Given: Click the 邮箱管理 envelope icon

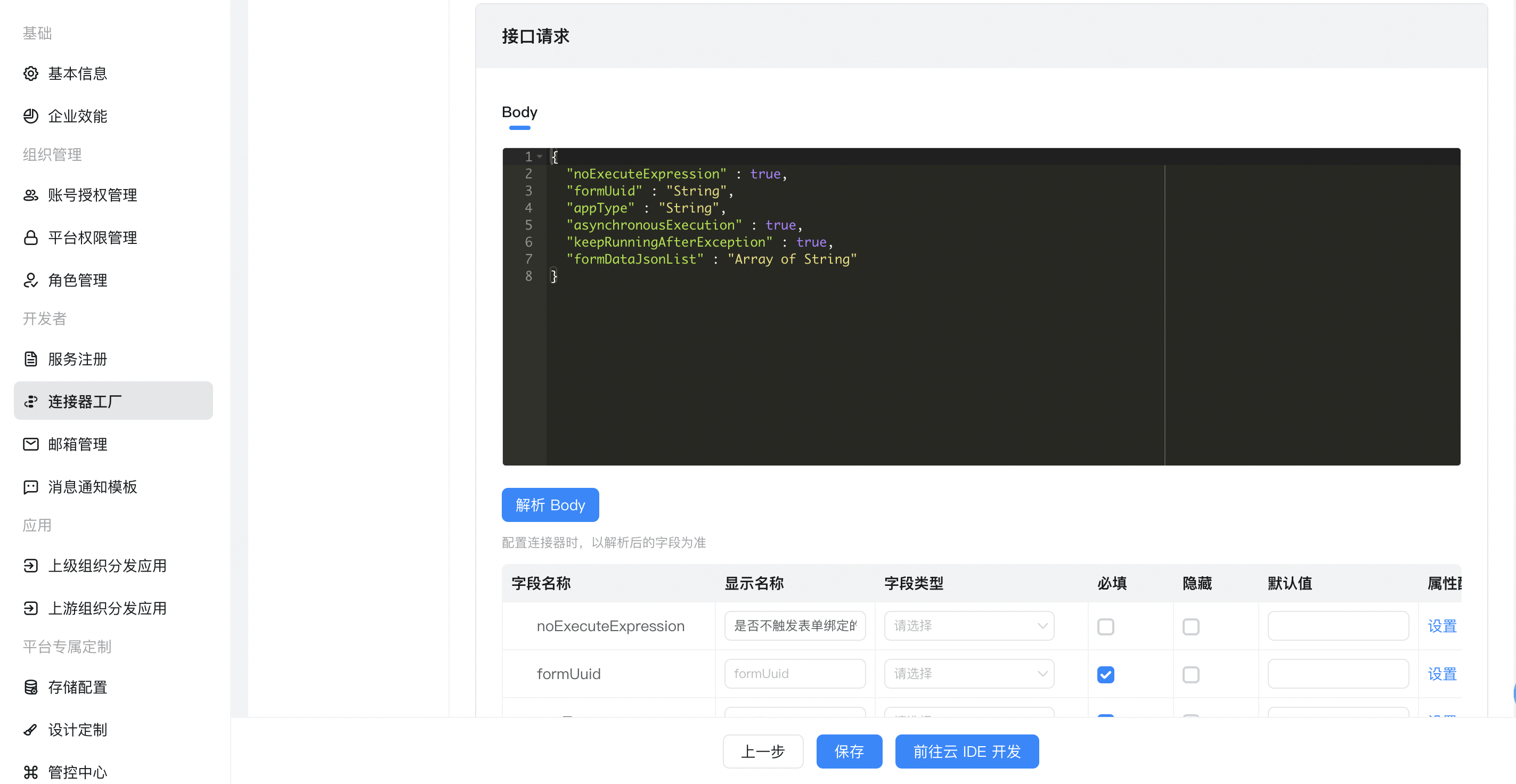Looking at the screenshot, I should tap(30, 444).
